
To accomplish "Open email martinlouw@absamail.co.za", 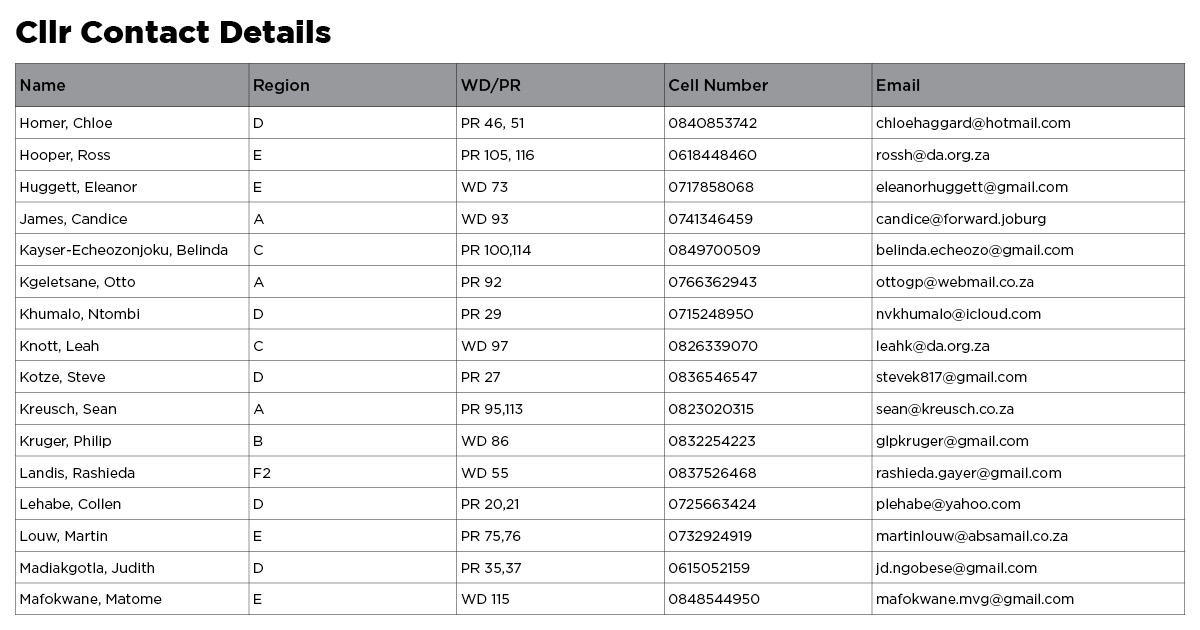I will 971,536.
